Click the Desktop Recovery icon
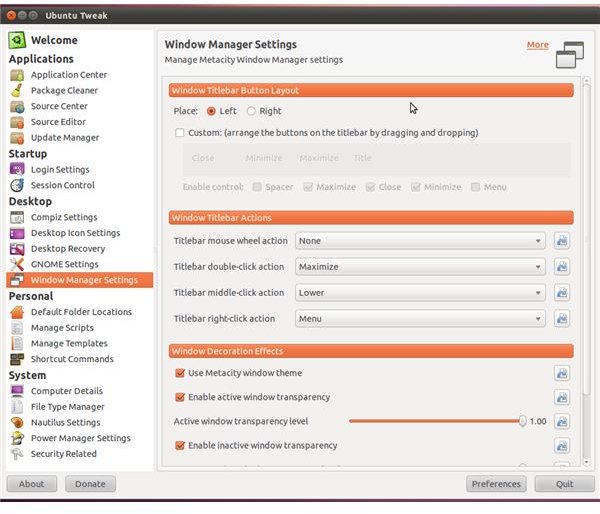The width and height of the screenshot is (600, 514). coord(17,249)
